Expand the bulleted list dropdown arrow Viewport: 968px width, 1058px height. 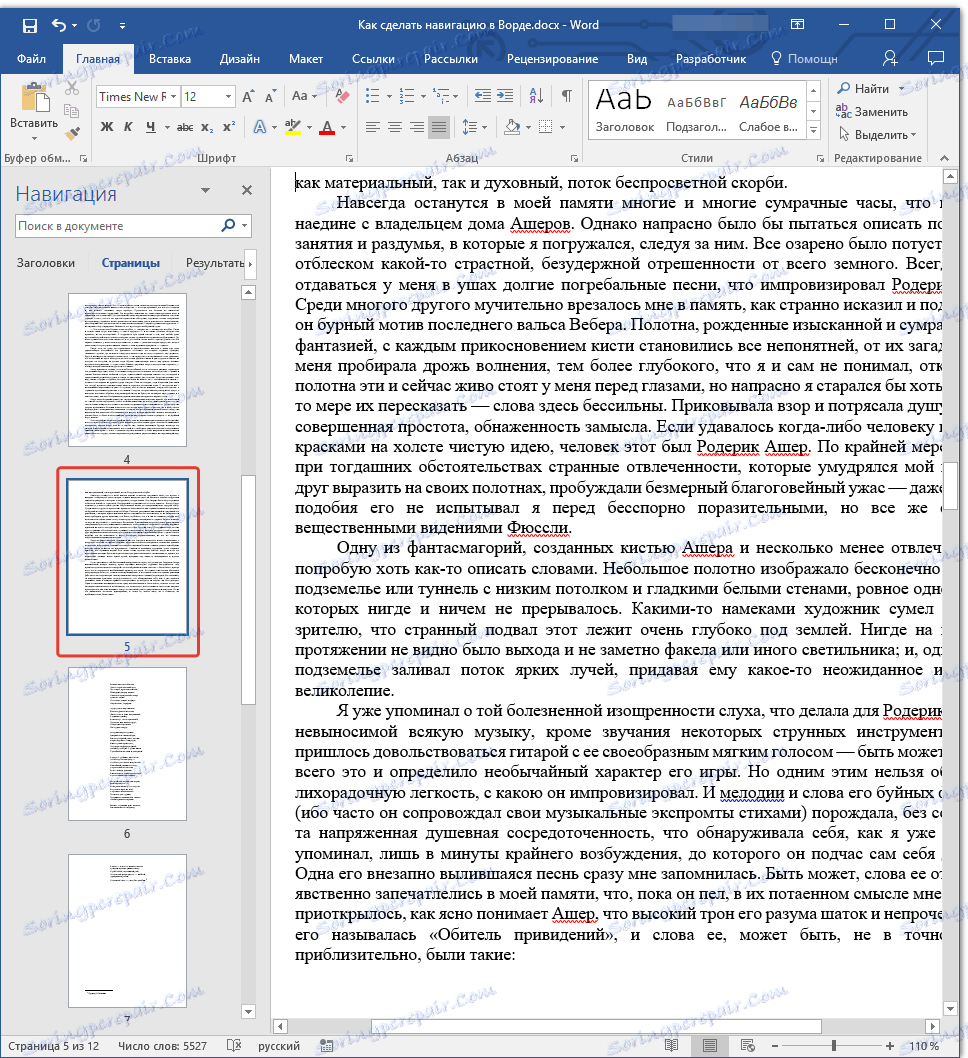click(389, 96)
